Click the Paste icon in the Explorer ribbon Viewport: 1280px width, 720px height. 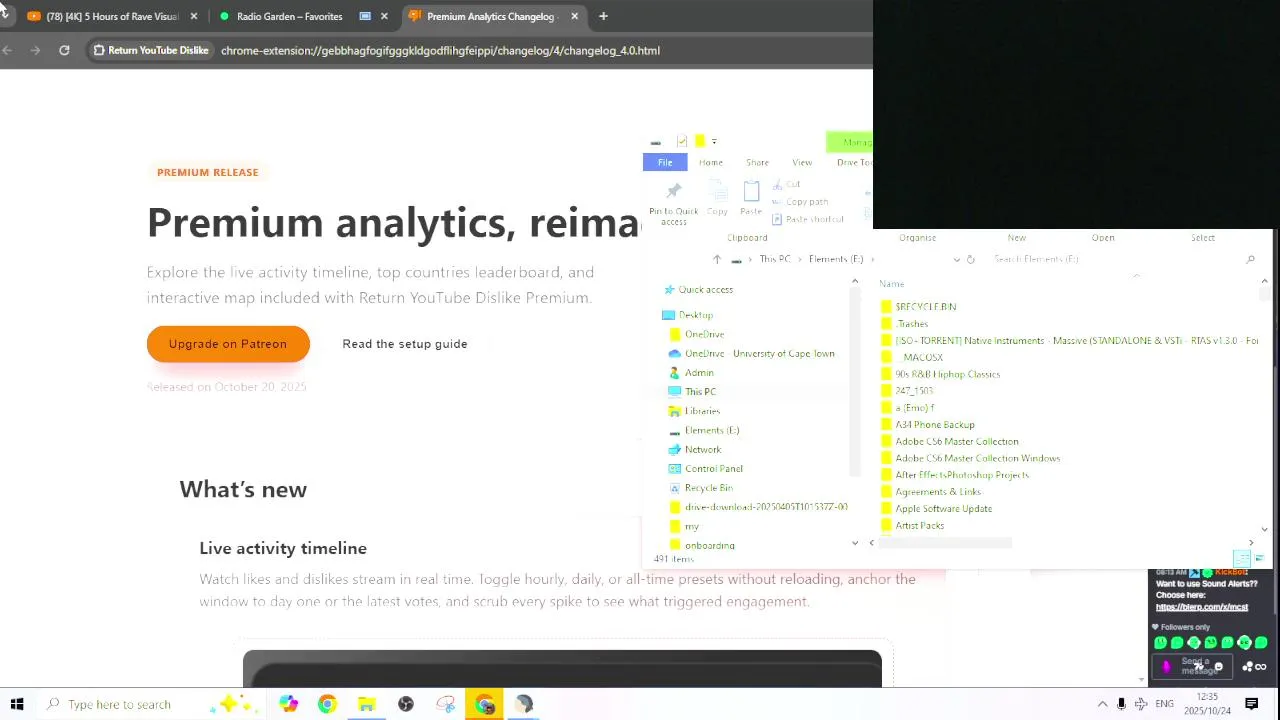(x=751, y=199)
